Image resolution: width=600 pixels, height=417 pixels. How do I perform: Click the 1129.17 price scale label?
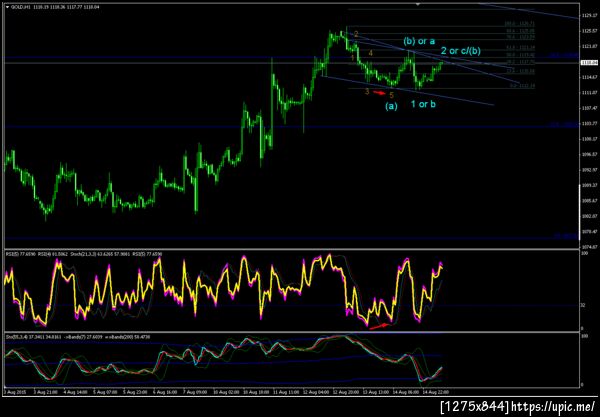[590, 16]
